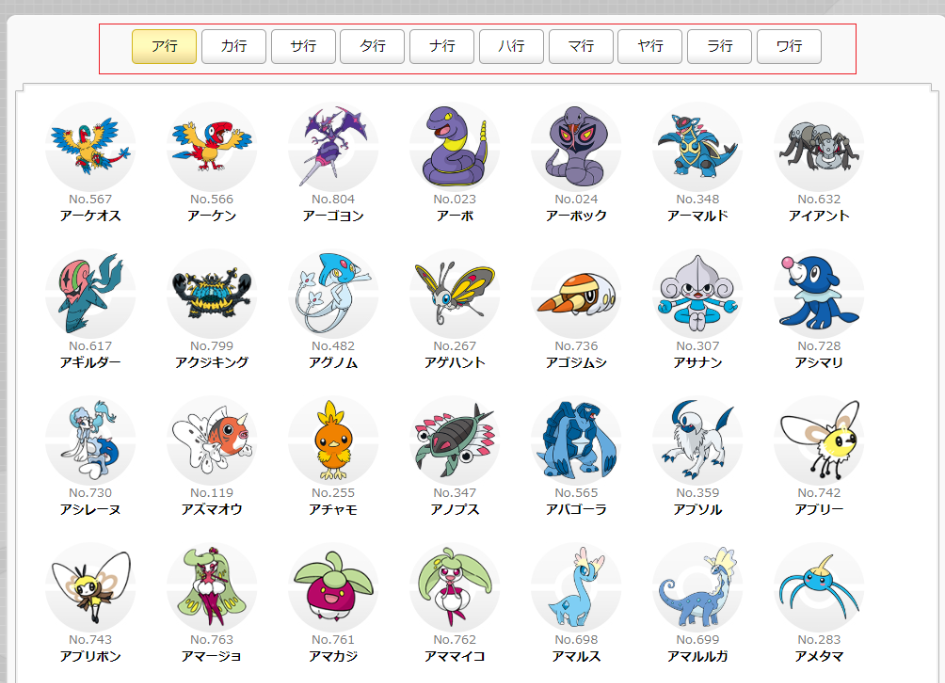Open the アブソル name link

698,510
